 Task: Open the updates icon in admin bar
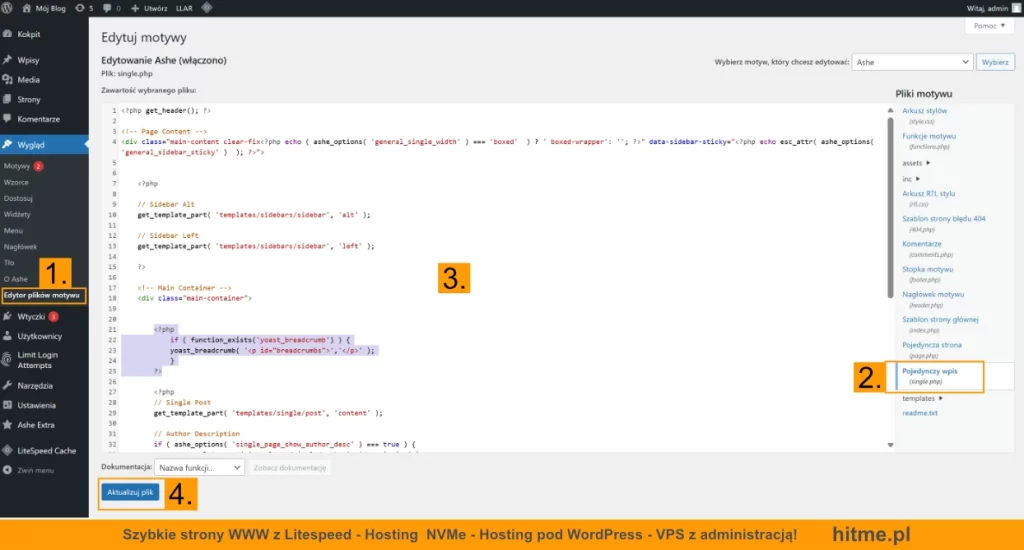point(80,7)
